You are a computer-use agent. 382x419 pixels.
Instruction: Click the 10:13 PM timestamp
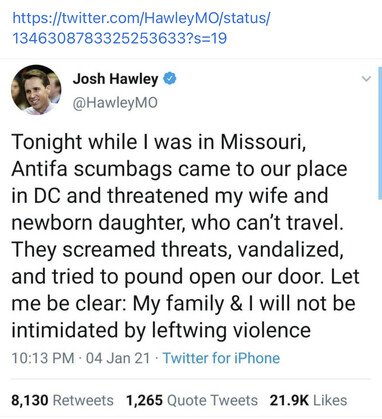[x=43, y=358]
